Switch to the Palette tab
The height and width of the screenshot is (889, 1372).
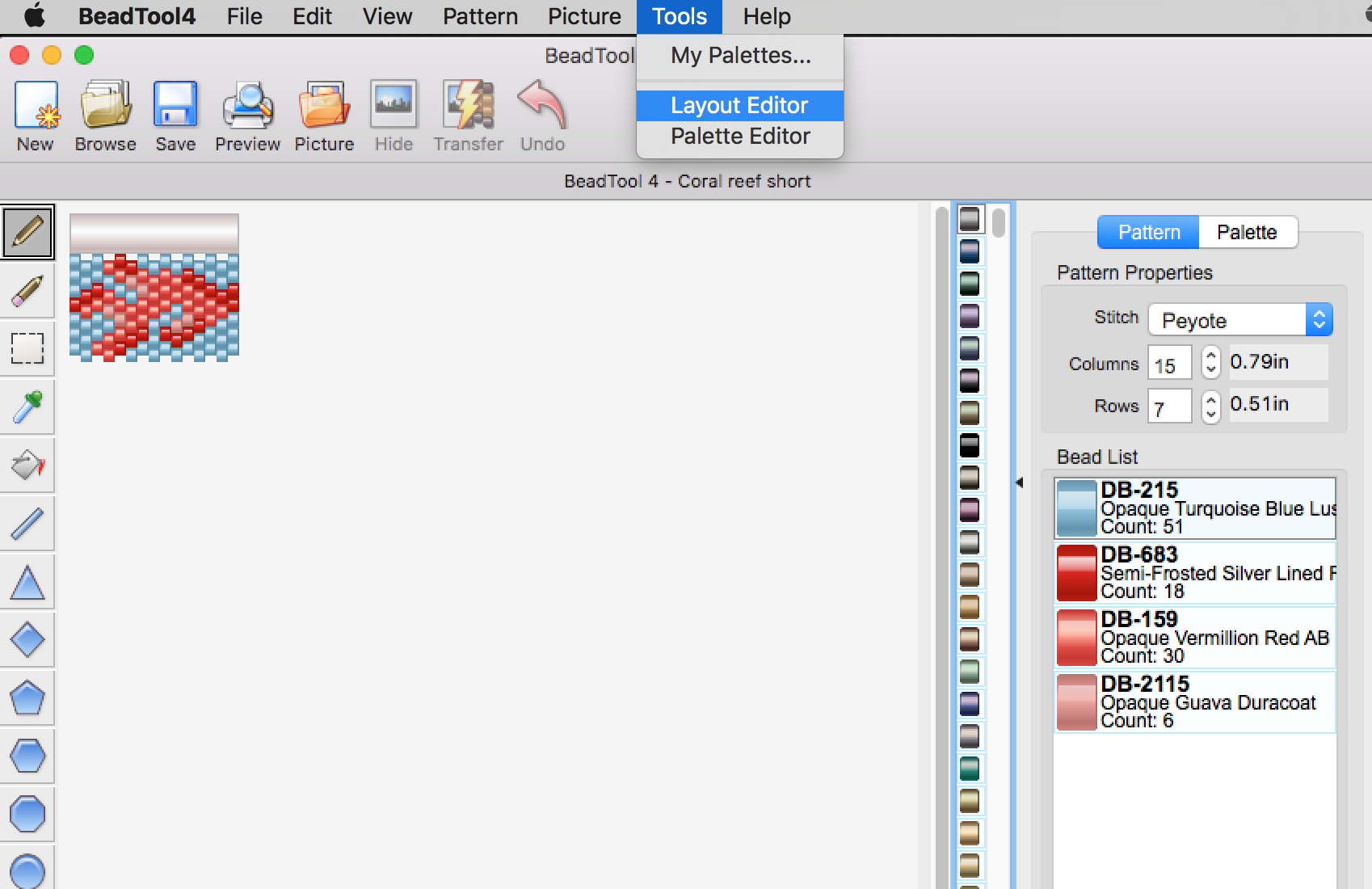click(x=1247, y=232)
